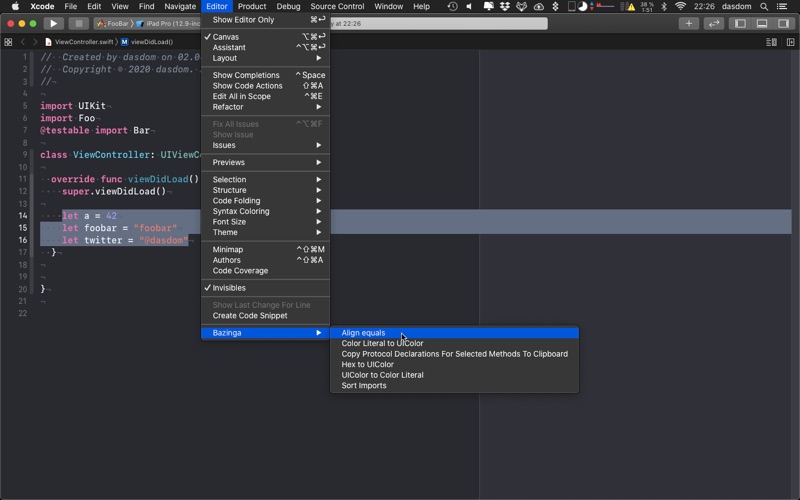
Task: Open the Source Control menu
Action: pos(337,6)
